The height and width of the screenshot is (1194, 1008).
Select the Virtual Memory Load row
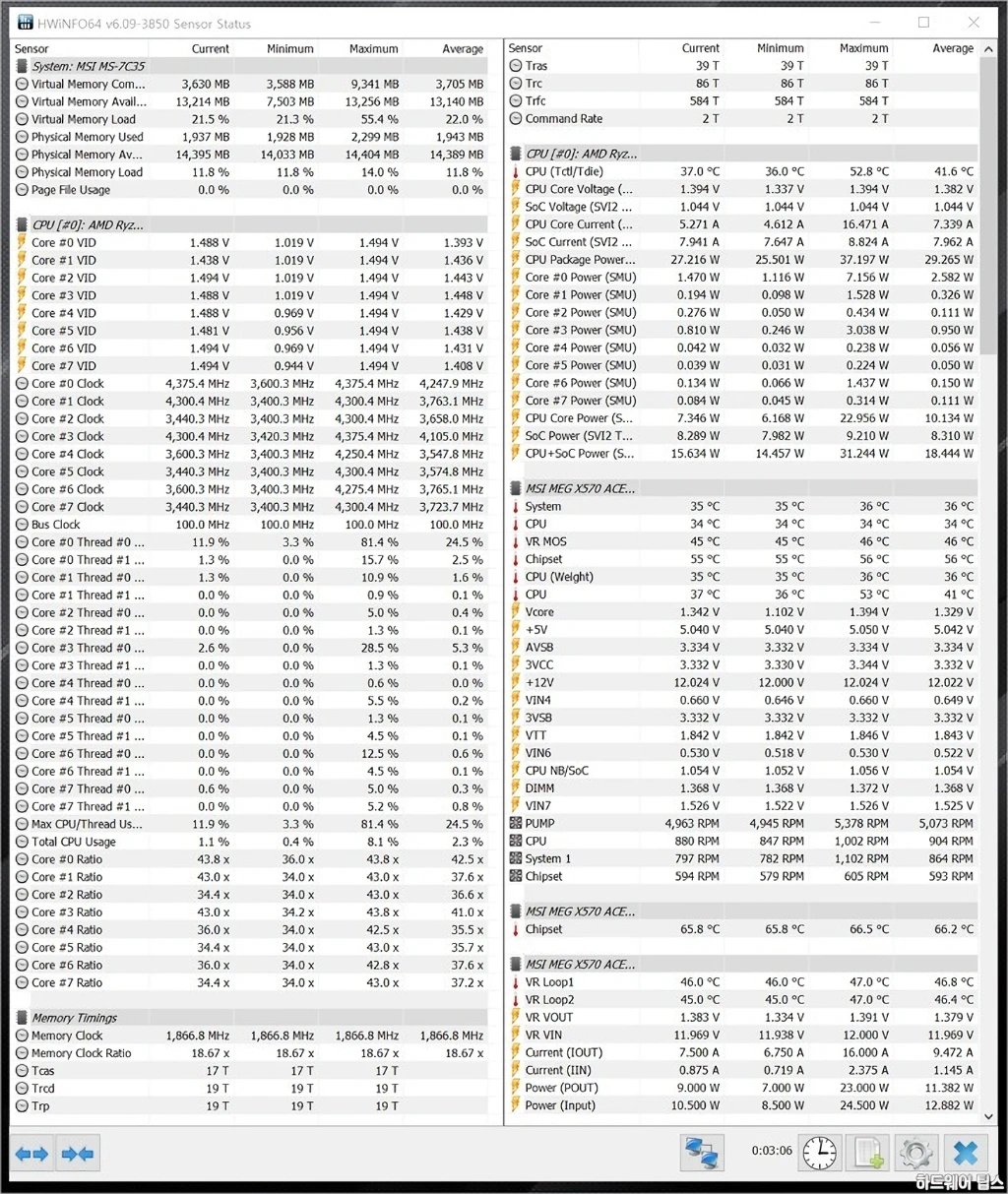[x=251, y=119]
